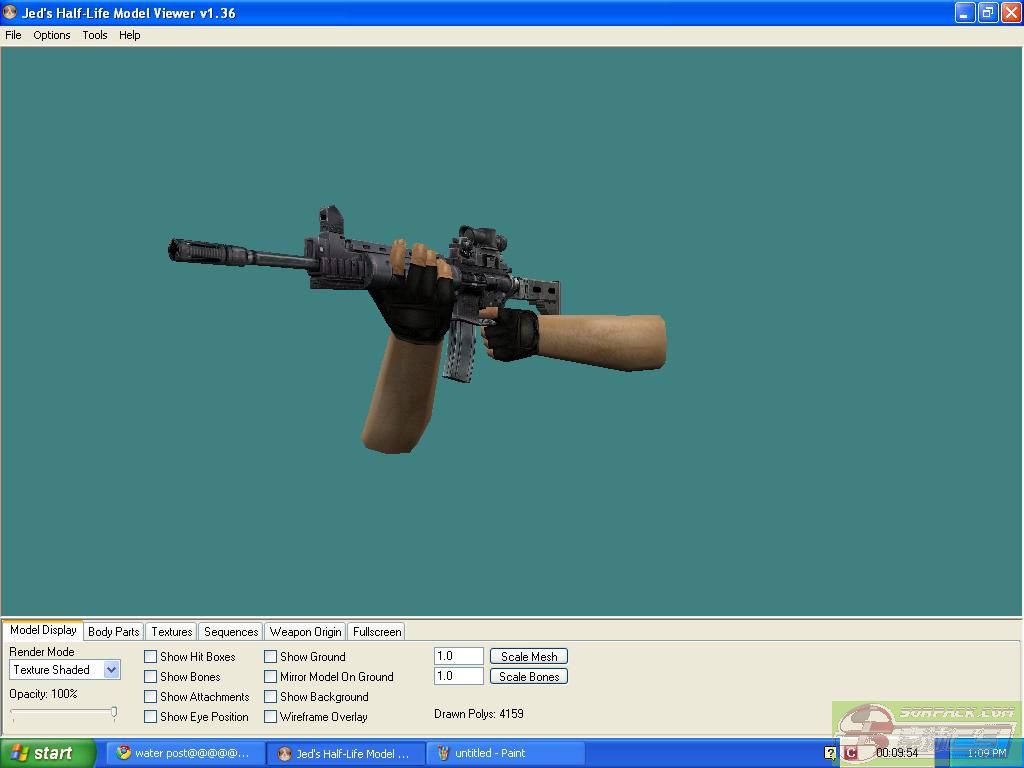Toggle the Show Bones checkbox
The height and width of the screenshot is (768, 1024).
tap(151, 677)
